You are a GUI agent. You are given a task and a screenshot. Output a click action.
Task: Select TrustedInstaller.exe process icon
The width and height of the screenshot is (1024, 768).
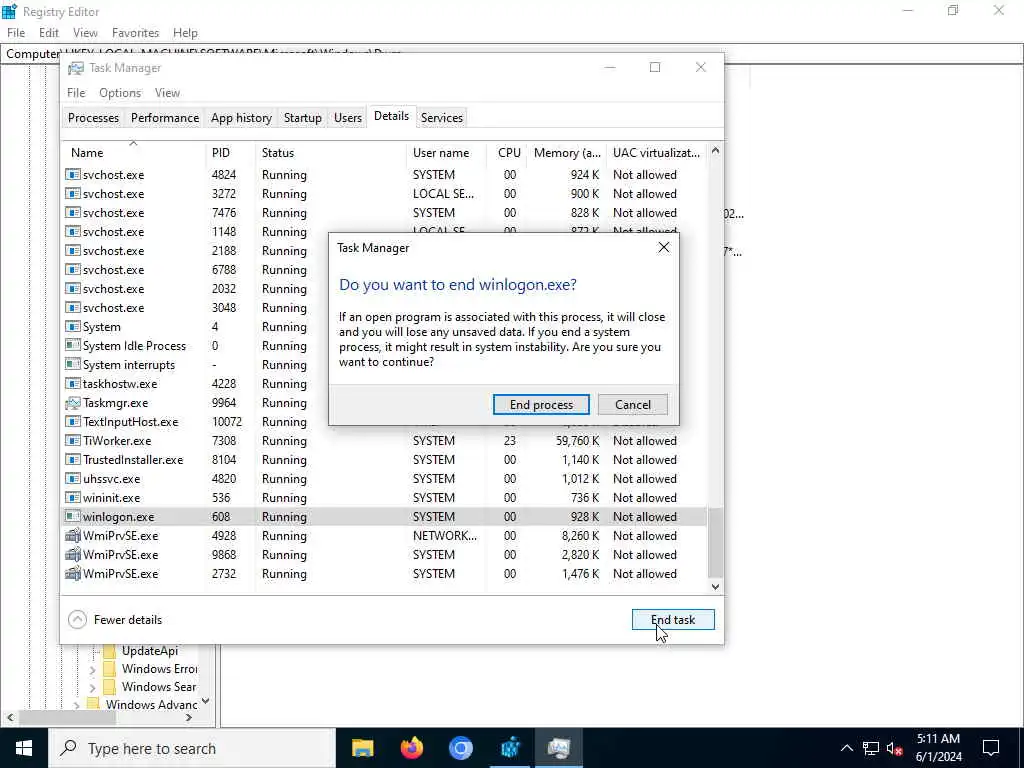(x=73, y=460)
